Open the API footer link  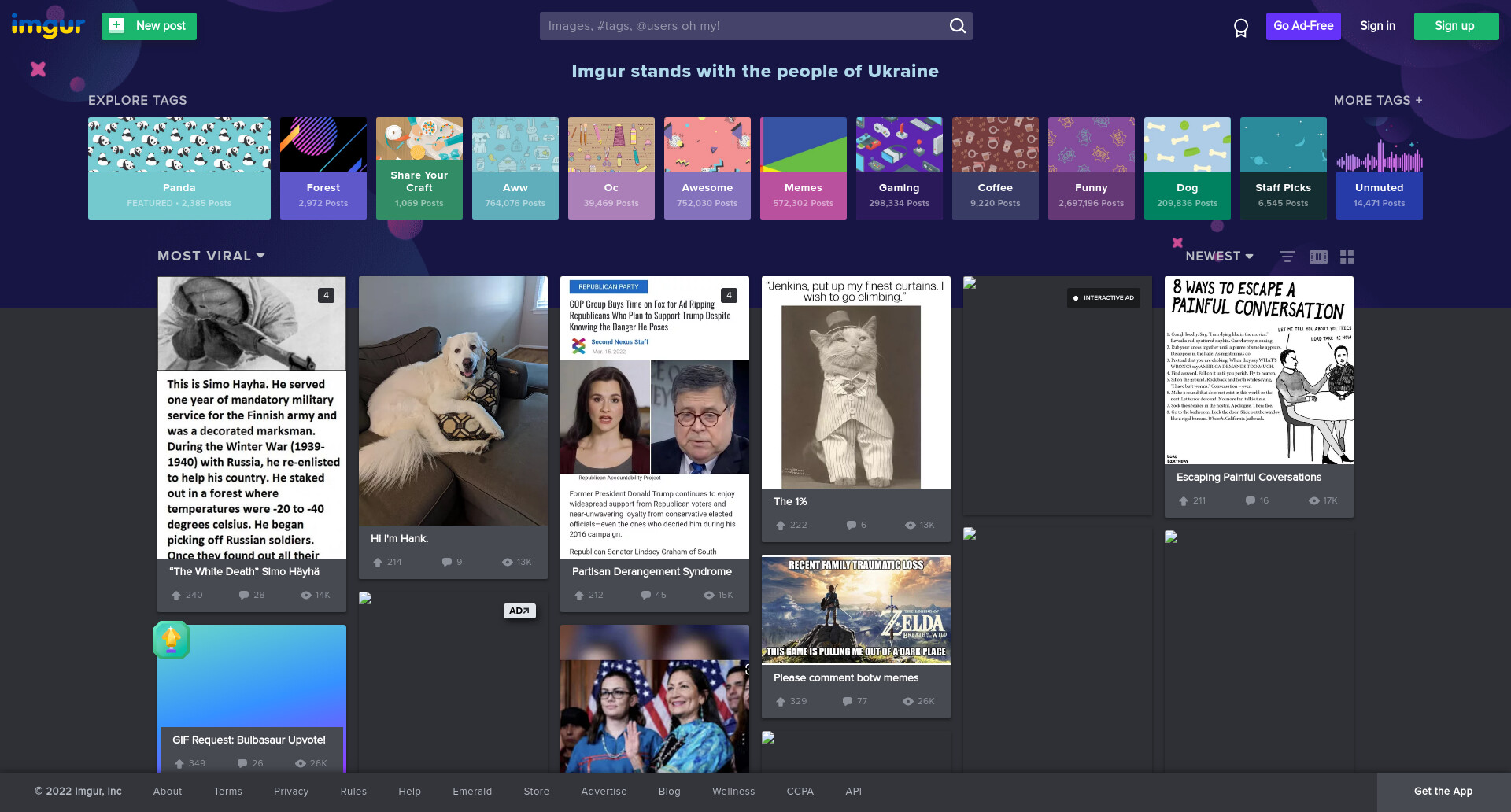854,792
